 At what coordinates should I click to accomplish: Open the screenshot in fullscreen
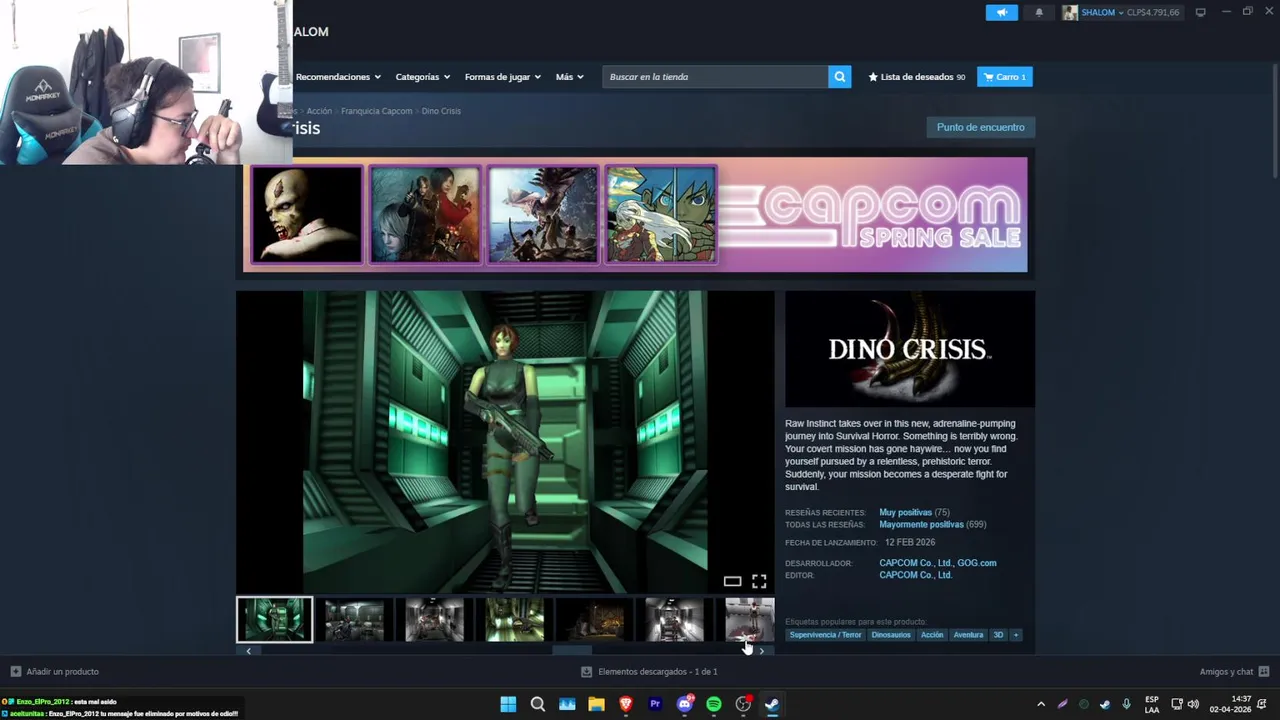coord(759,581)
